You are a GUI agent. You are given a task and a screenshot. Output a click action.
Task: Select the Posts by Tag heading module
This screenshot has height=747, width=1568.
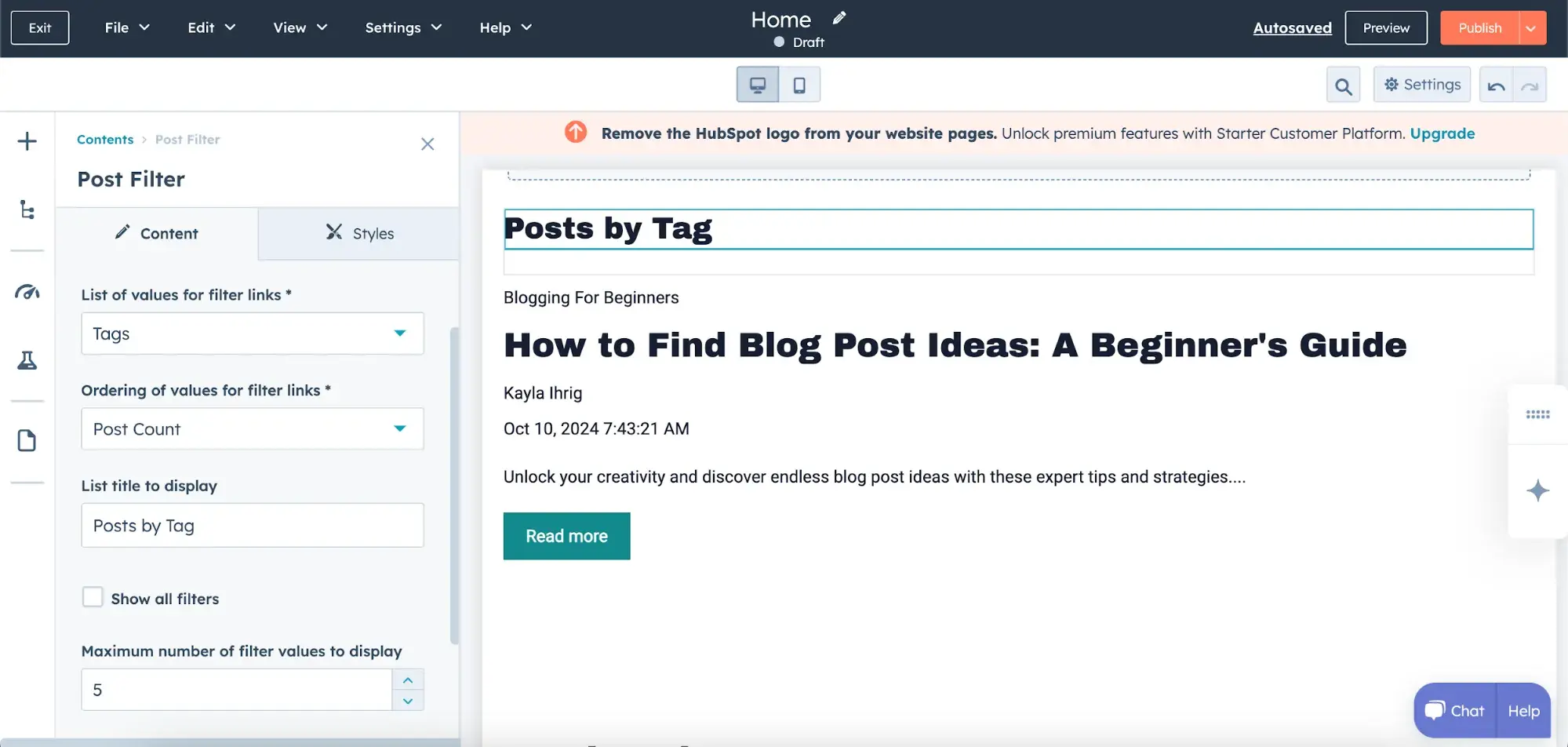tap(1018, 229)
